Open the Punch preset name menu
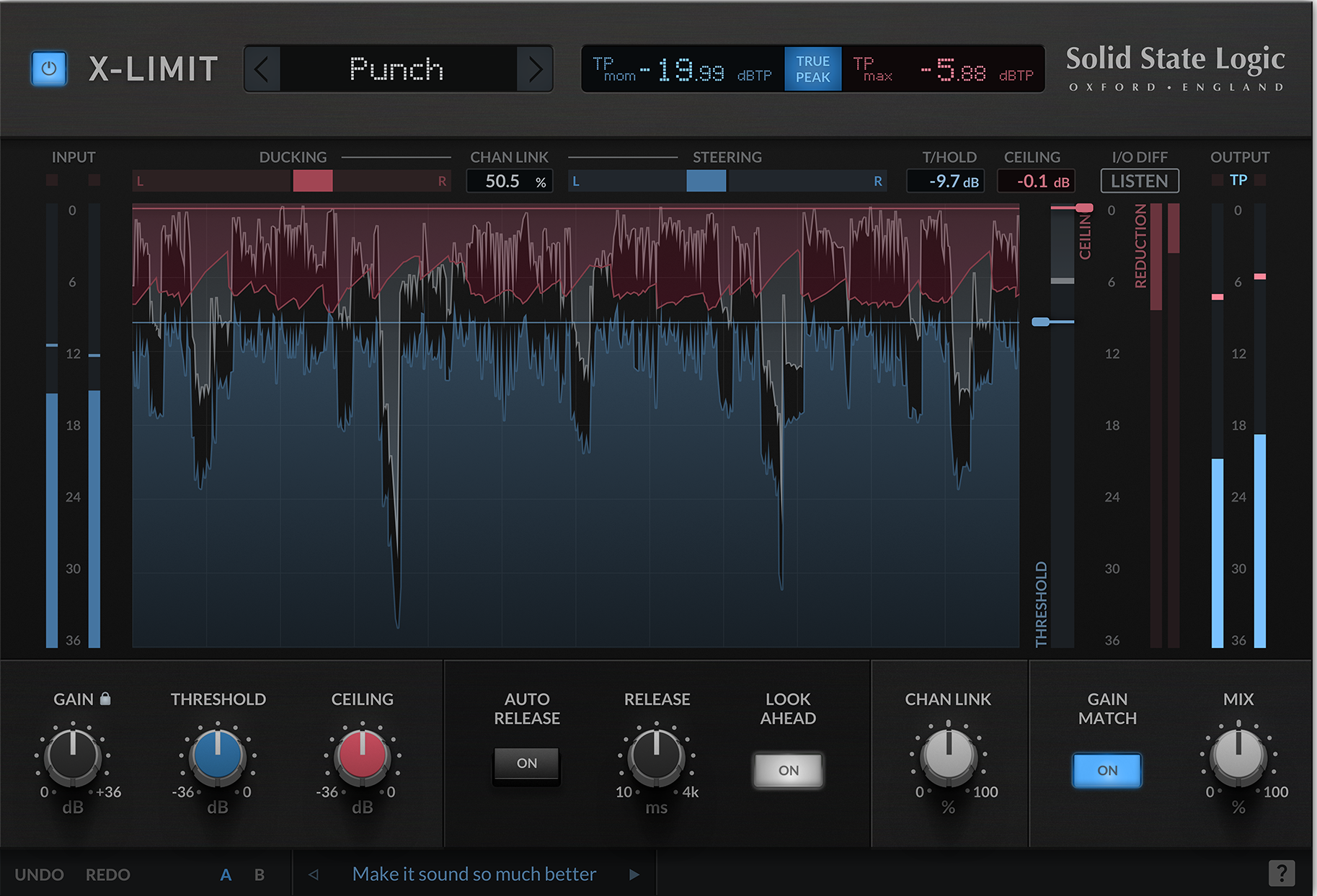Viewport: 1317px width, 896px height. [x=398, y=69]
